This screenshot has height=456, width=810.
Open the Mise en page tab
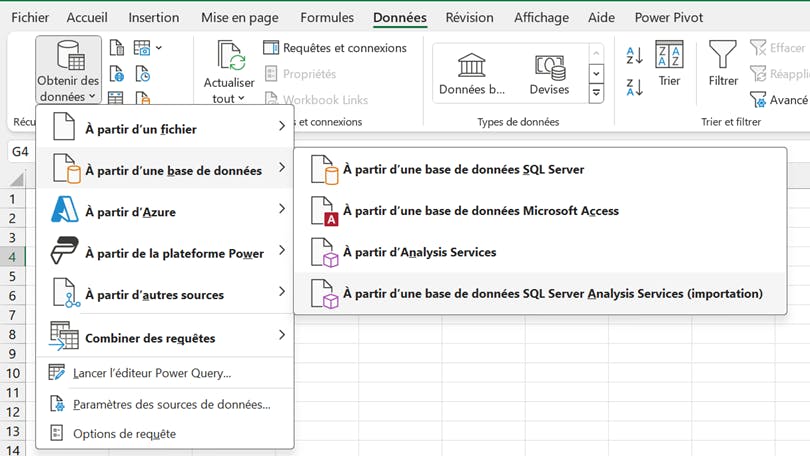click(240, 18)
